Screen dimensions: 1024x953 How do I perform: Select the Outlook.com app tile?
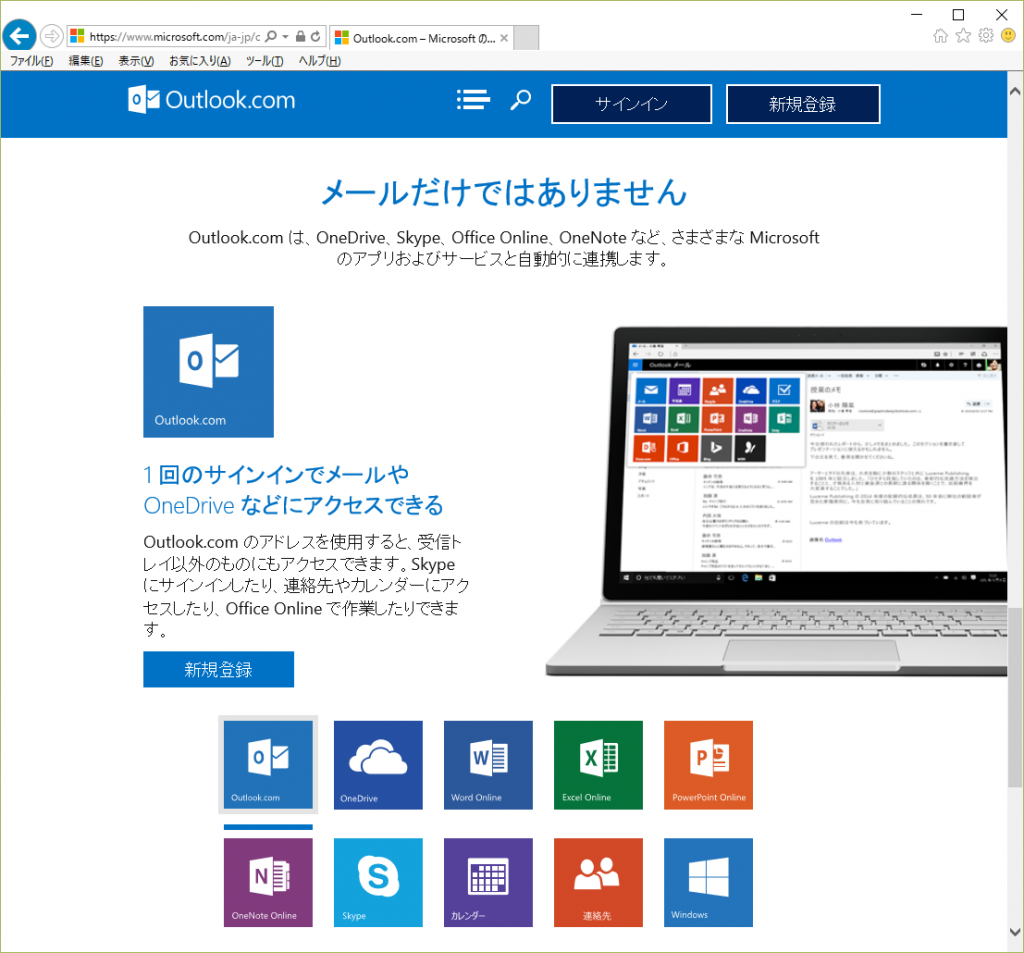click(268, 765)
